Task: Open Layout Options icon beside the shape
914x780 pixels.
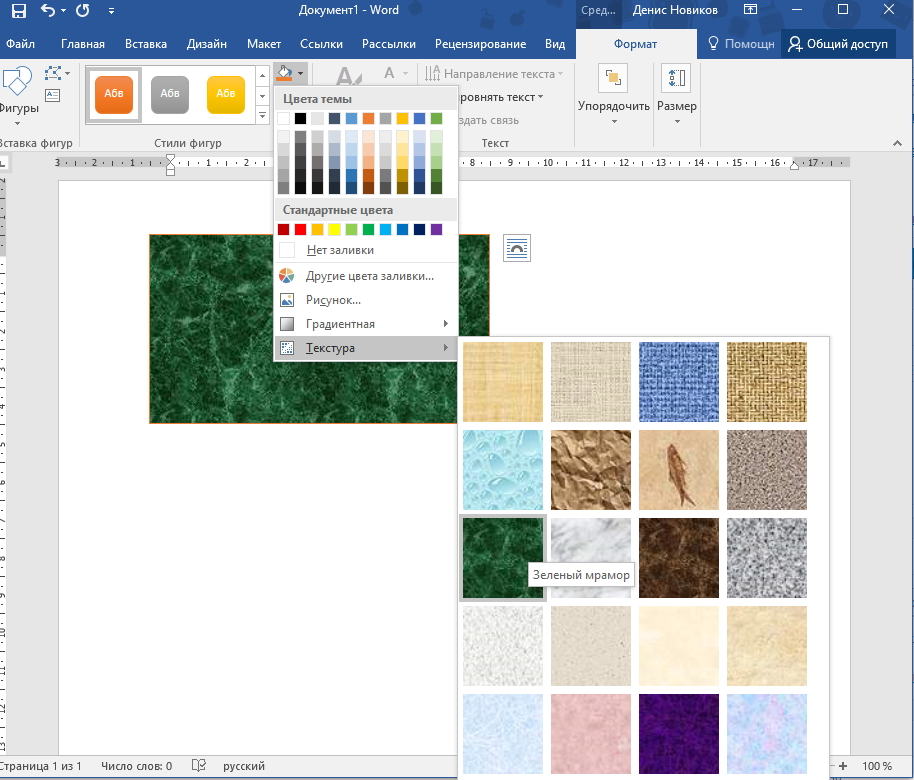Action: (516, 248)
